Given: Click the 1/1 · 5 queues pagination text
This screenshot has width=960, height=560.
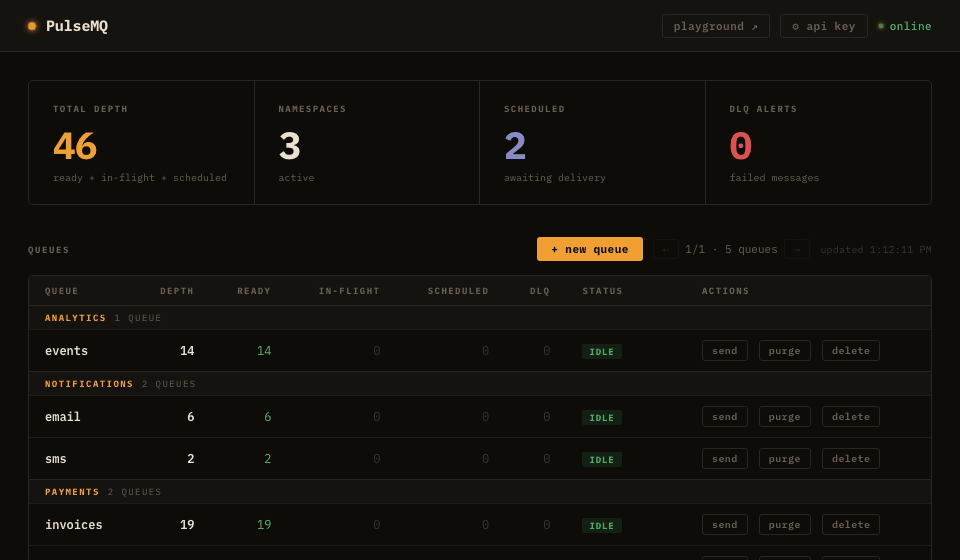Looking at the screenshot, I should (731, 249).
